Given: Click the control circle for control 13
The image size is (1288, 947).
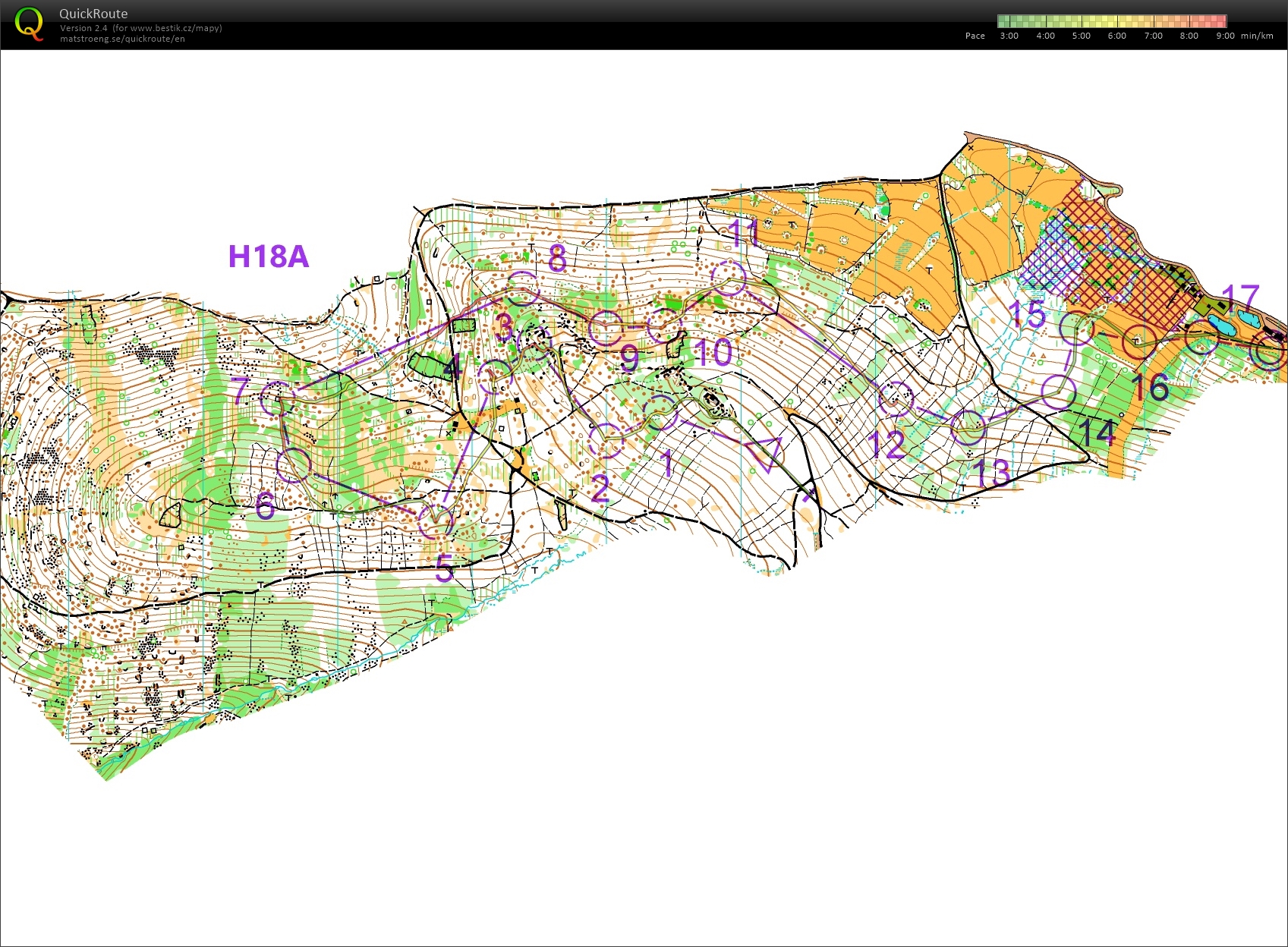Looking at the screenshot, I should pyautogui.click(x=968, y=427).
